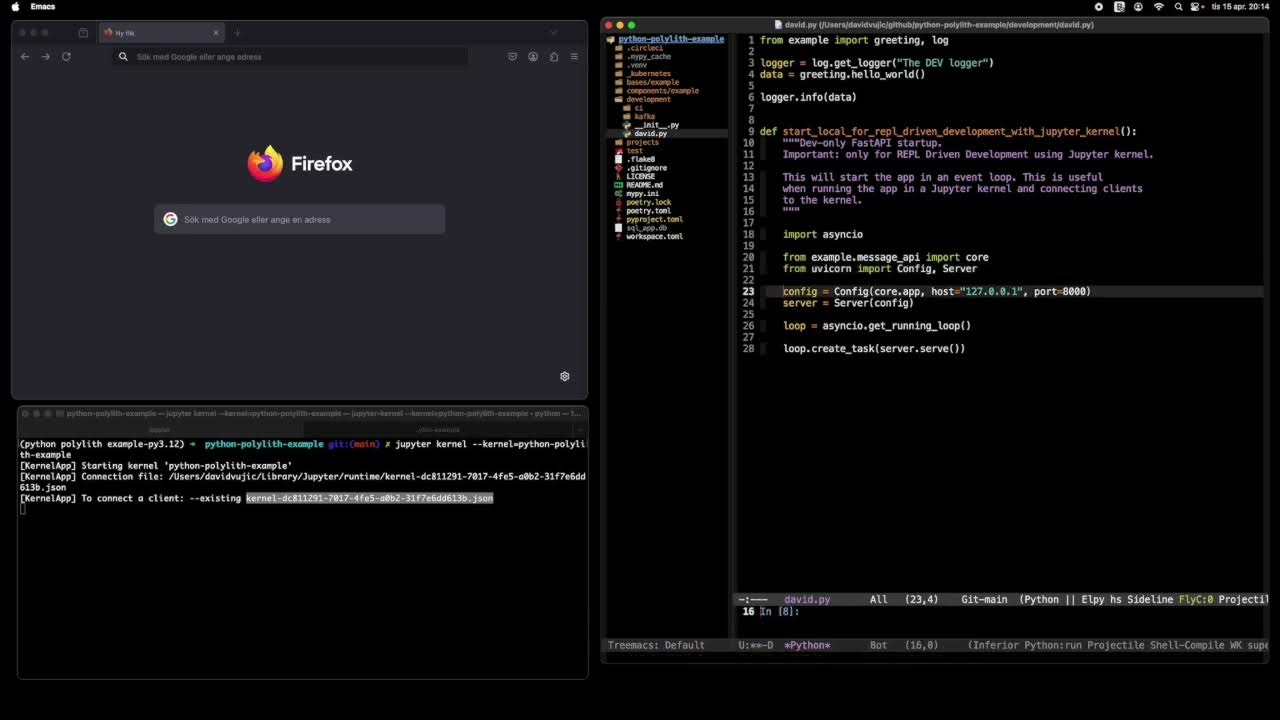Open __init__.py in Treemacs
Image resolution: width=1280 pixels, height=720 pixels.
pos(657,125)
